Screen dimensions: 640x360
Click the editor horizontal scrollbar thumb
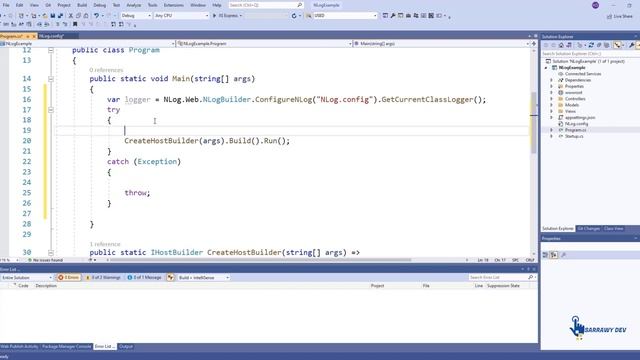coord(260,260)
